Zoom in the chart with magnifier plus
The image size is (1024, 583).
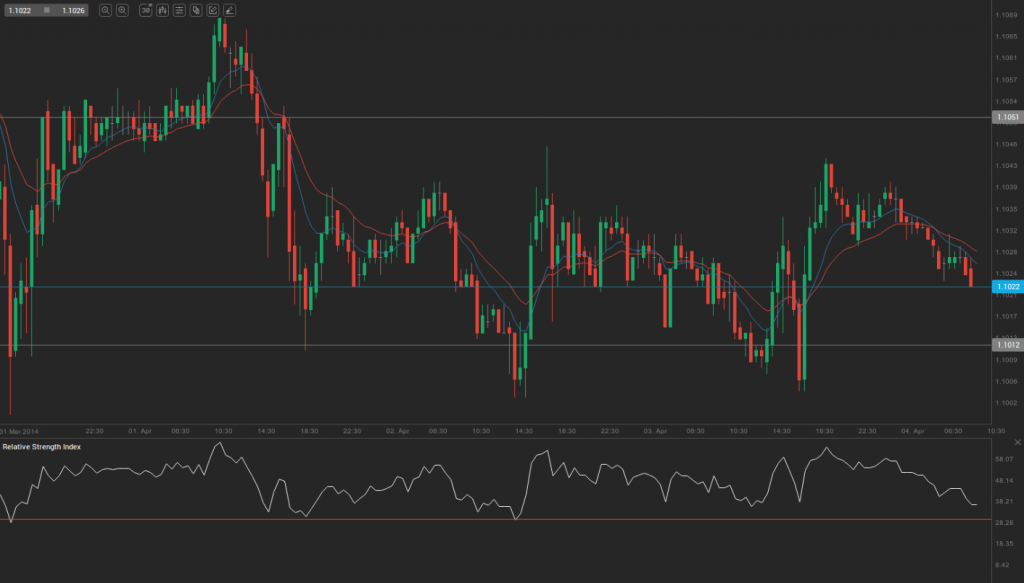click(x=122, y=10)
